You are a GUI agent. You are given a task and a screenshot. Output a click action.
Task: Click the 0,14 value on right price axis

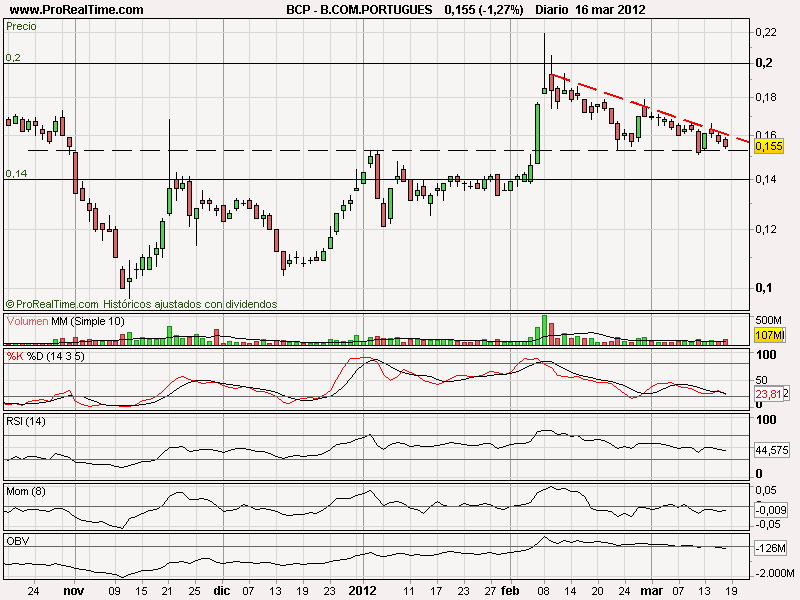tap(766, 179)
